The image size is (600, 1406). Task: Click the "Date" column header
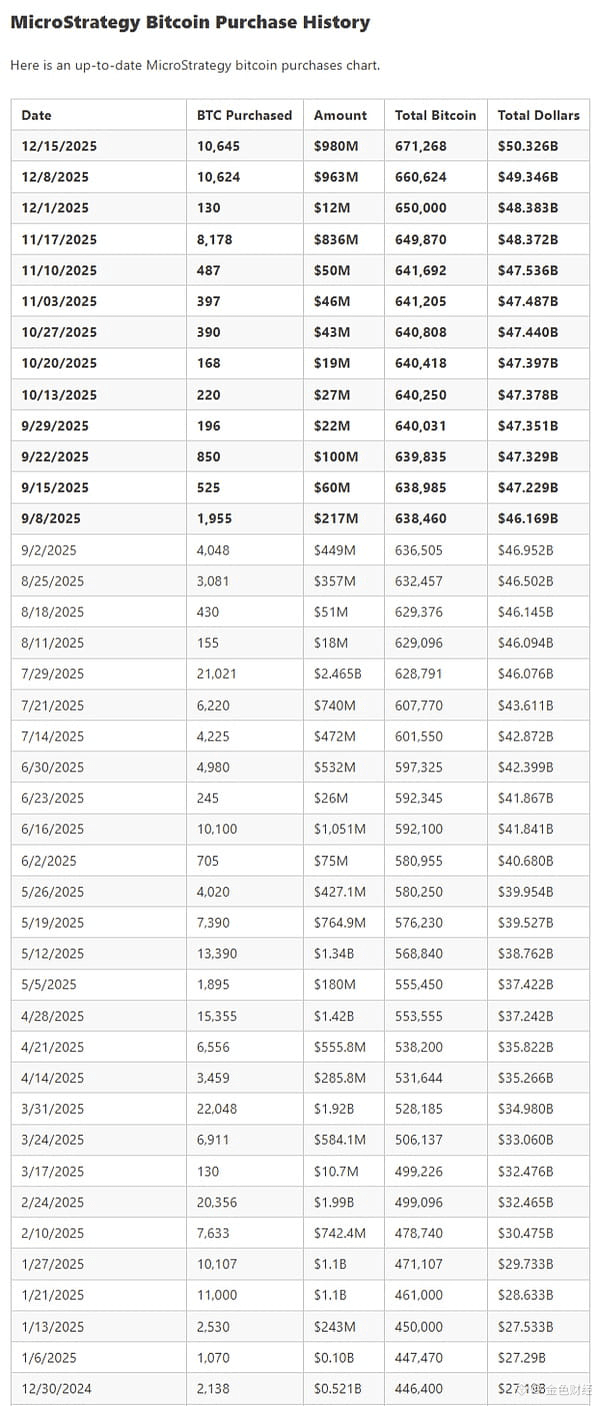(36, 115)
